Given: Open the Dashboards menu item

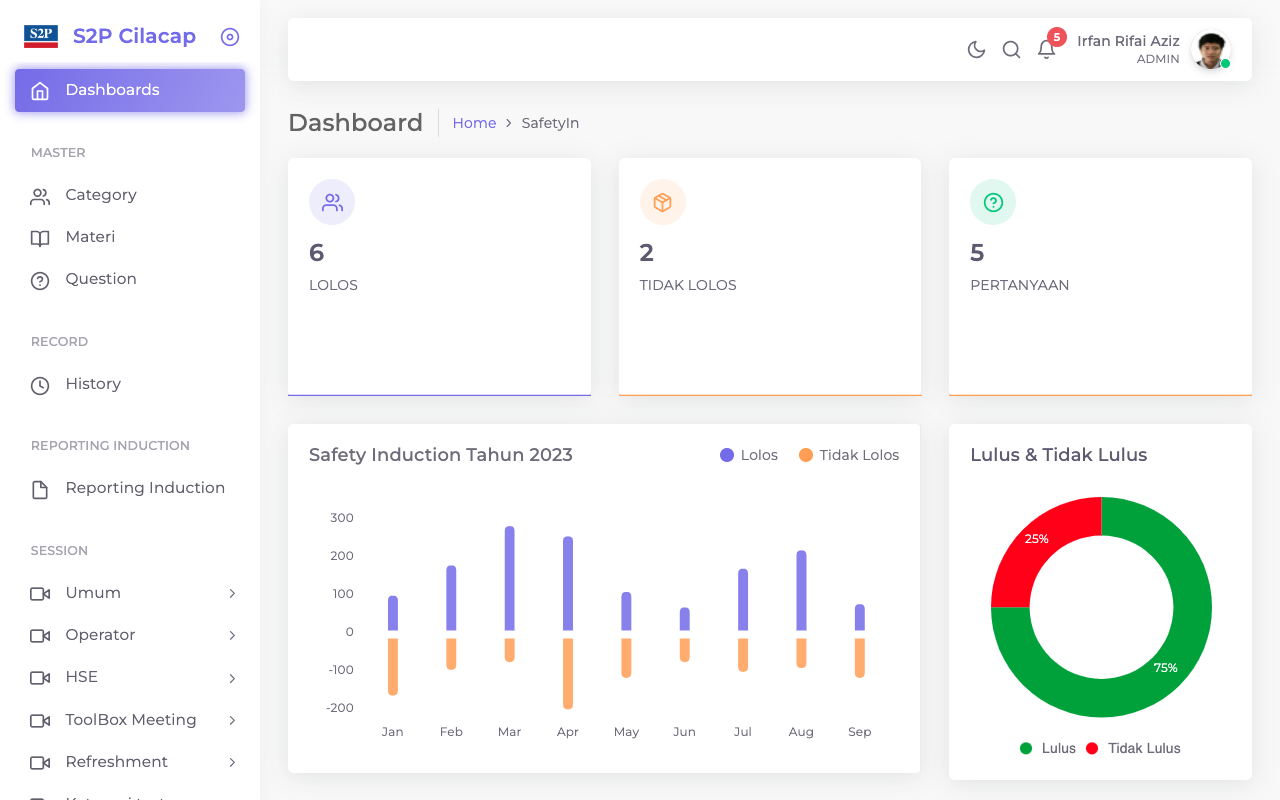Looking at the screenshot, I should click(130, 90).
